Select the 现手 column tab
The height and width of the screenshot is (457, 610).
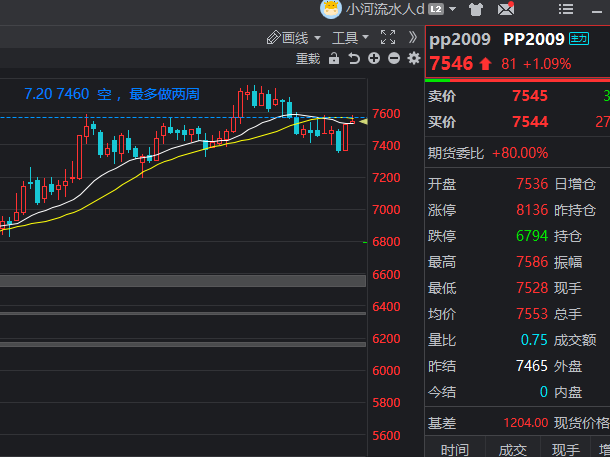566,450
